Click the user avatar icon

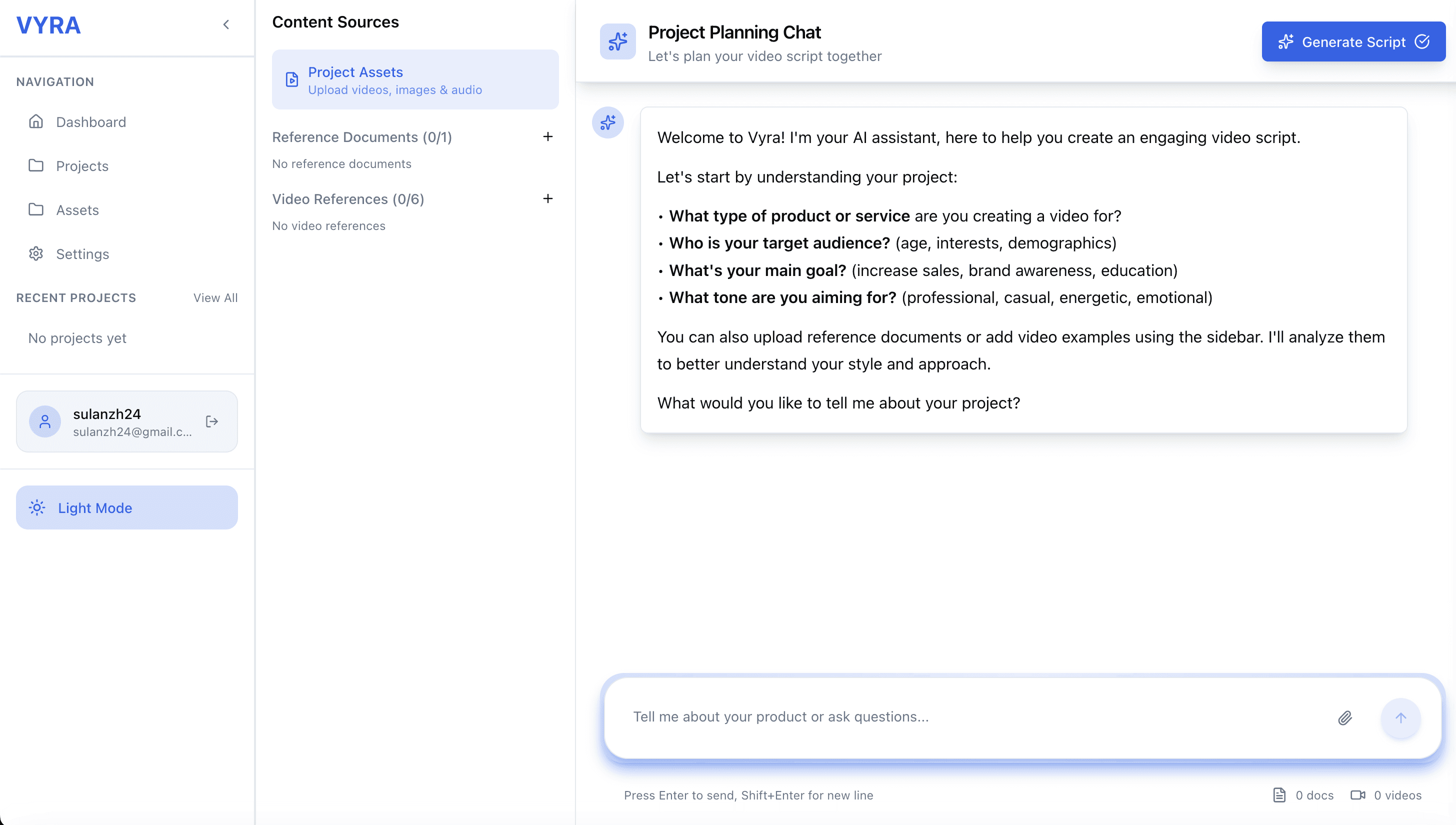(45, 421)
